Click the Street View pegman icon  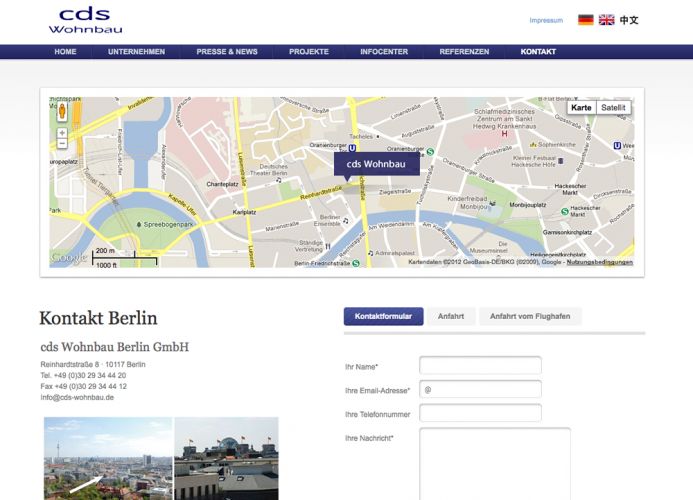[x=62, y=111]
